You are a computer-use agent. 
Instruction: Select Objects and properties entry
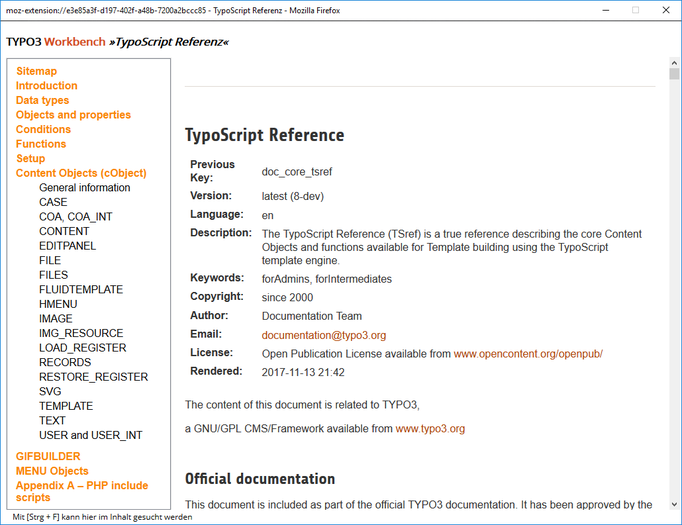click(73, 115)
